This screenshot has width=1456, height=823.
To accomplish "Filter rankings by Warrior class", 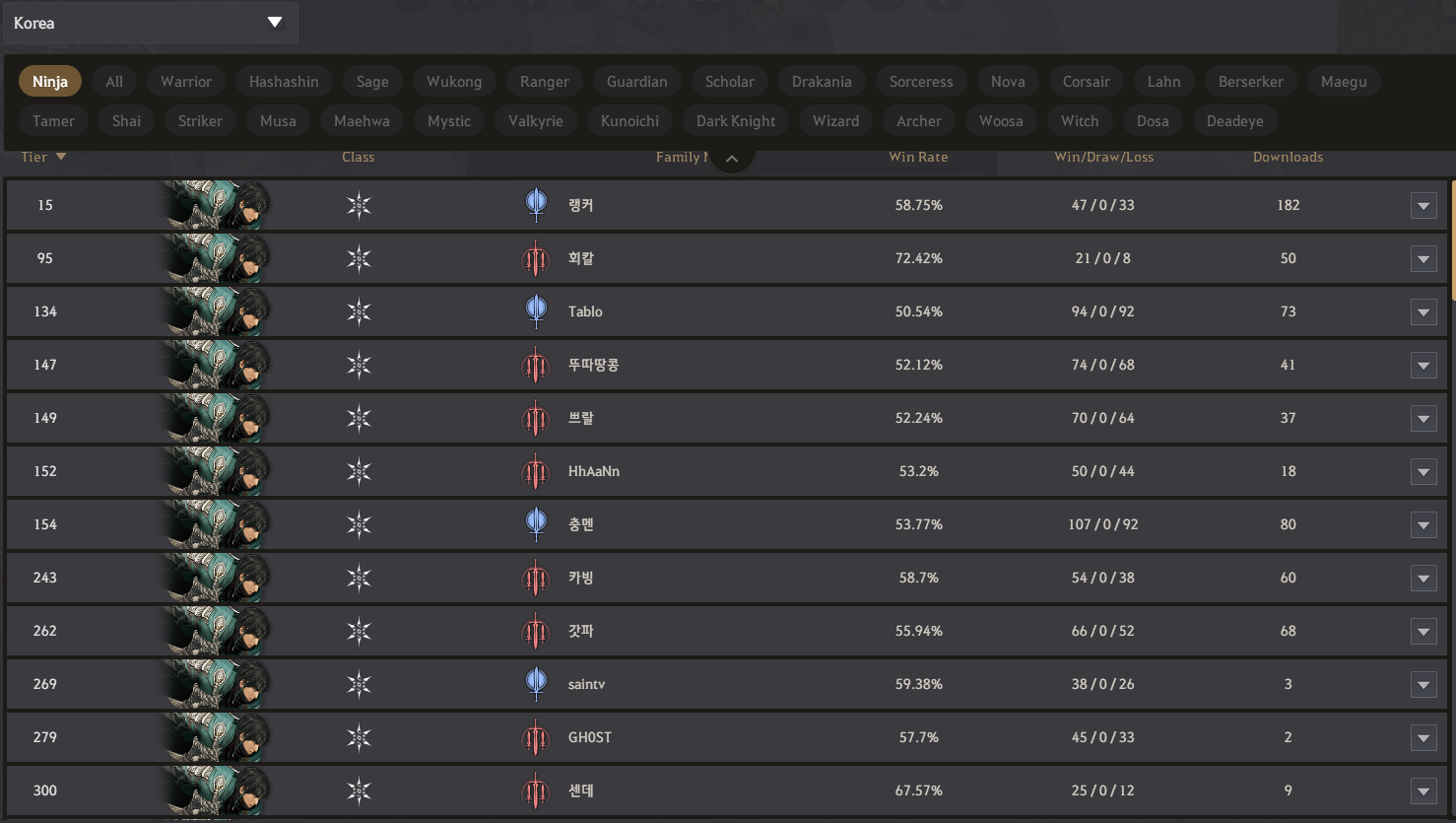I will coord(186,82).
